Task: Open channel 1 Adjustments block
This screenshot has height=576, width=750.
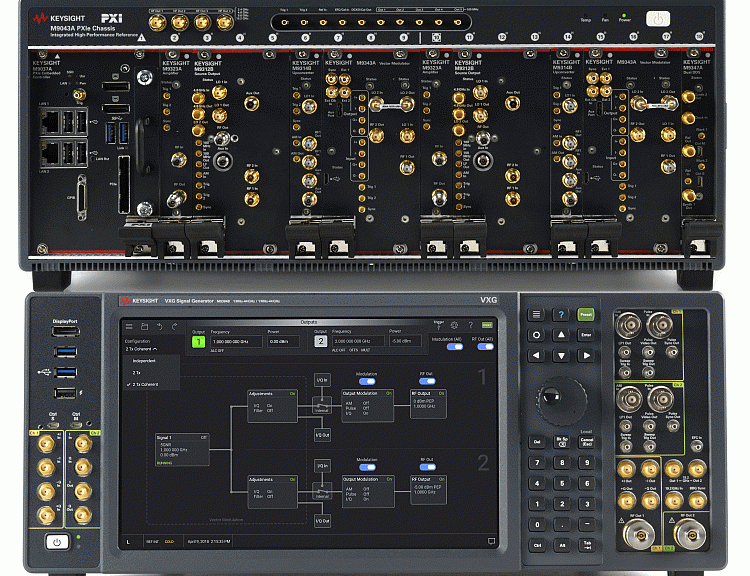Action: (x=272, y=406)
